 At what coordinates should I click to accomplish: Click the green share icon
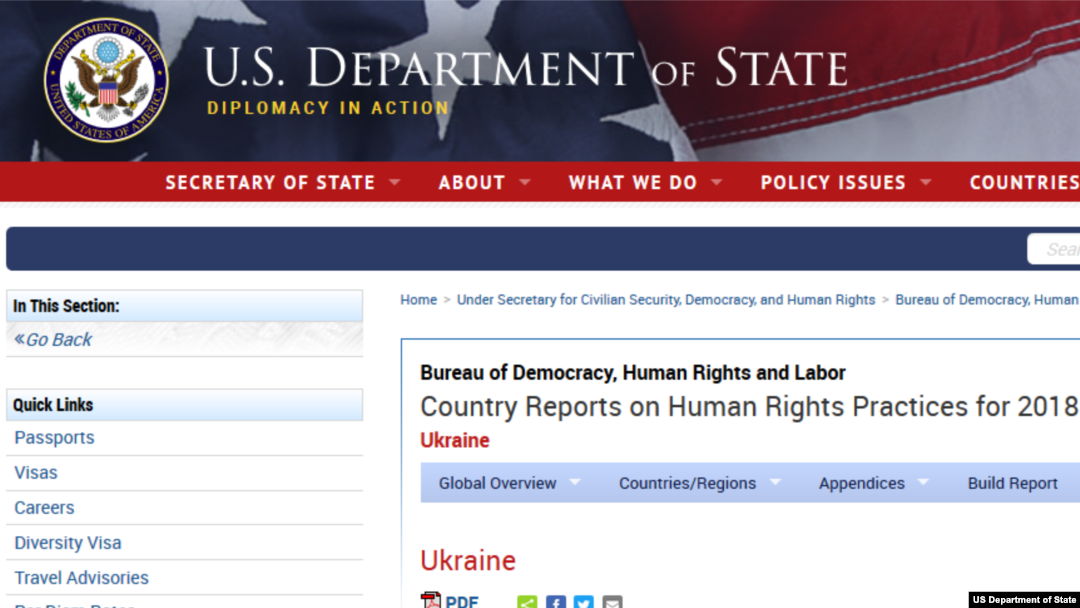point(527,602)
